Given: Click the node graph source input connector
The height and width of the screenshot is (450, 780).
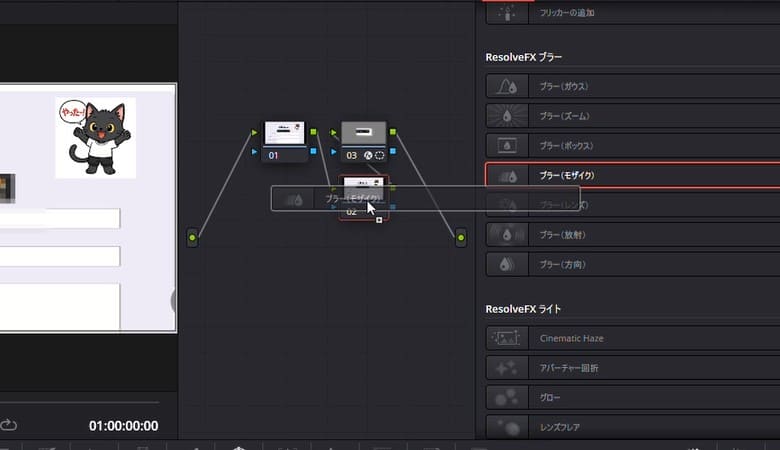Looking at the screenshot, I should pos(192,238).
